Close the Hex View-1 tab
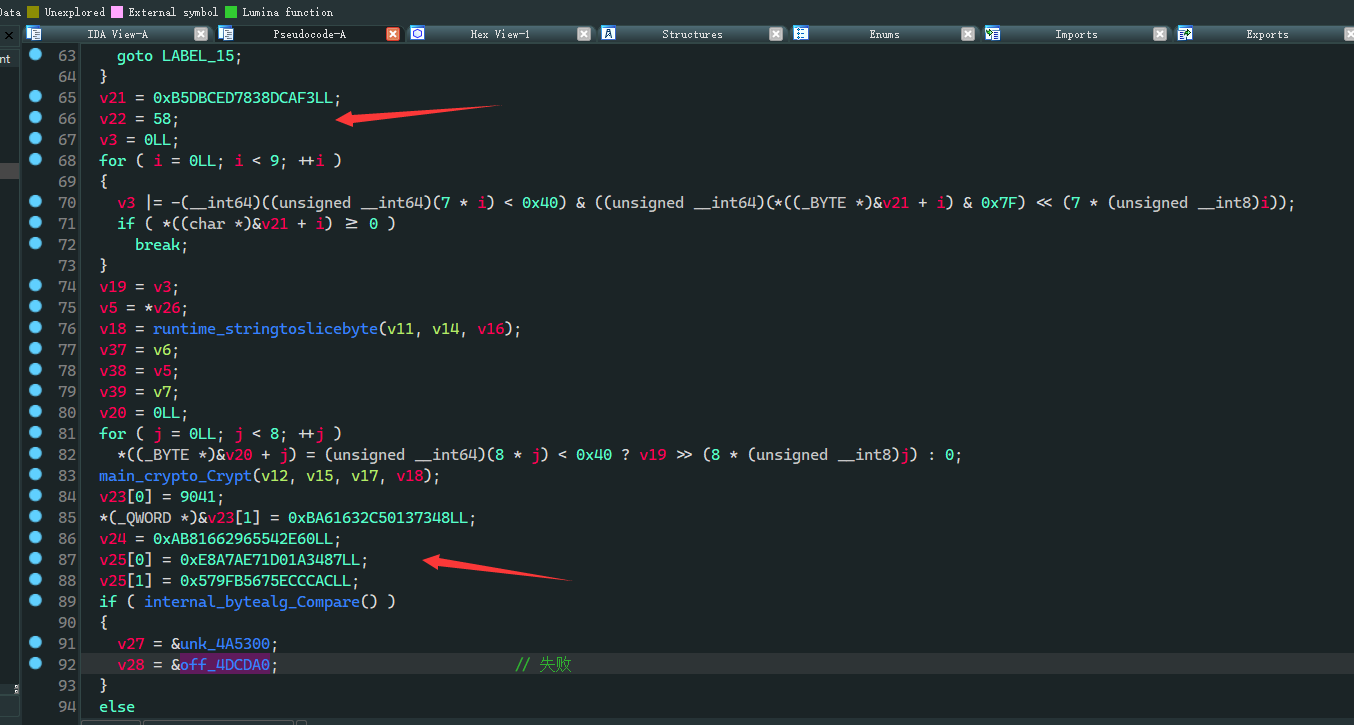Viewport: 1354px width, 725px height. (x=584, y=34)
